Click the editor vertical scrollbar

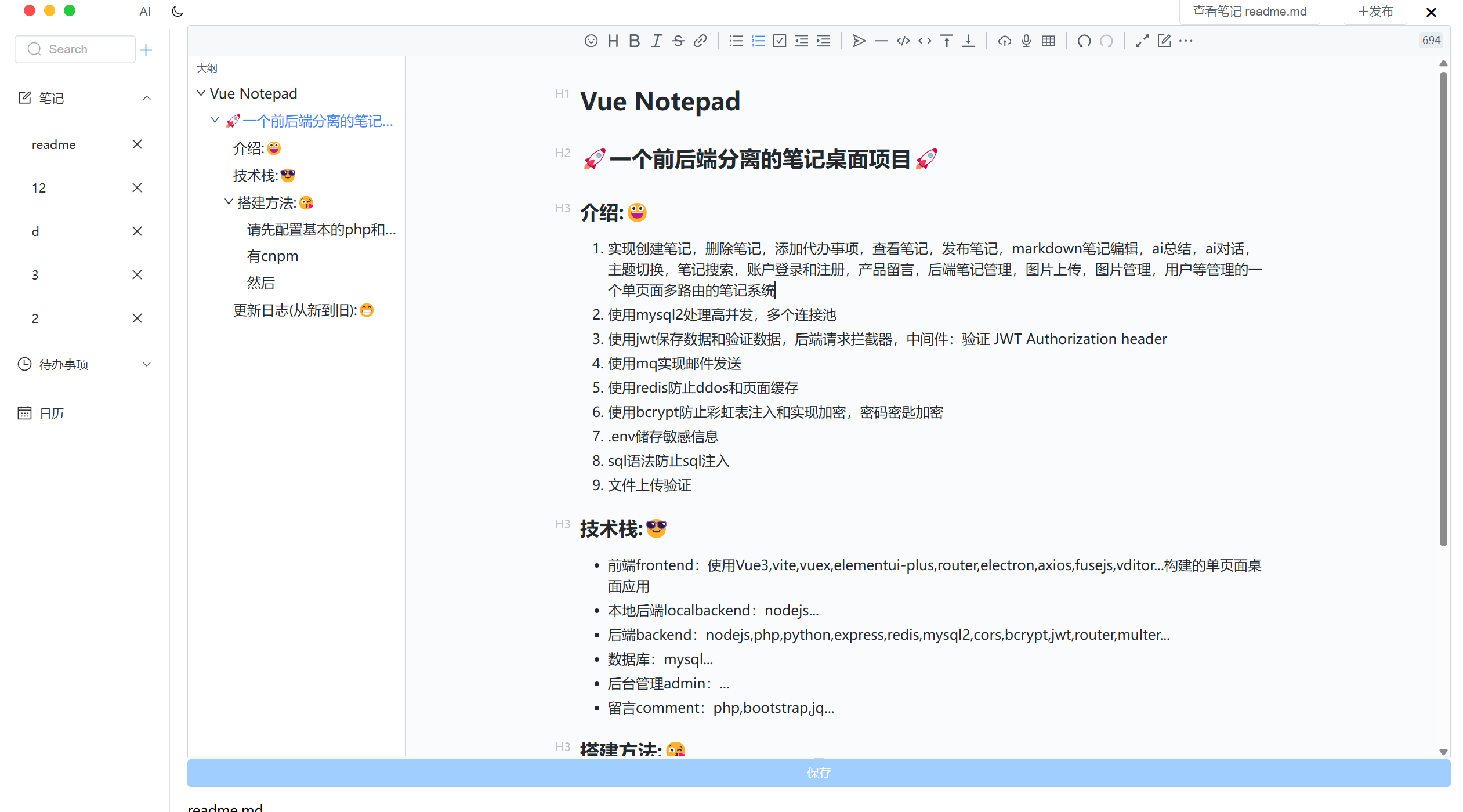1443,307
